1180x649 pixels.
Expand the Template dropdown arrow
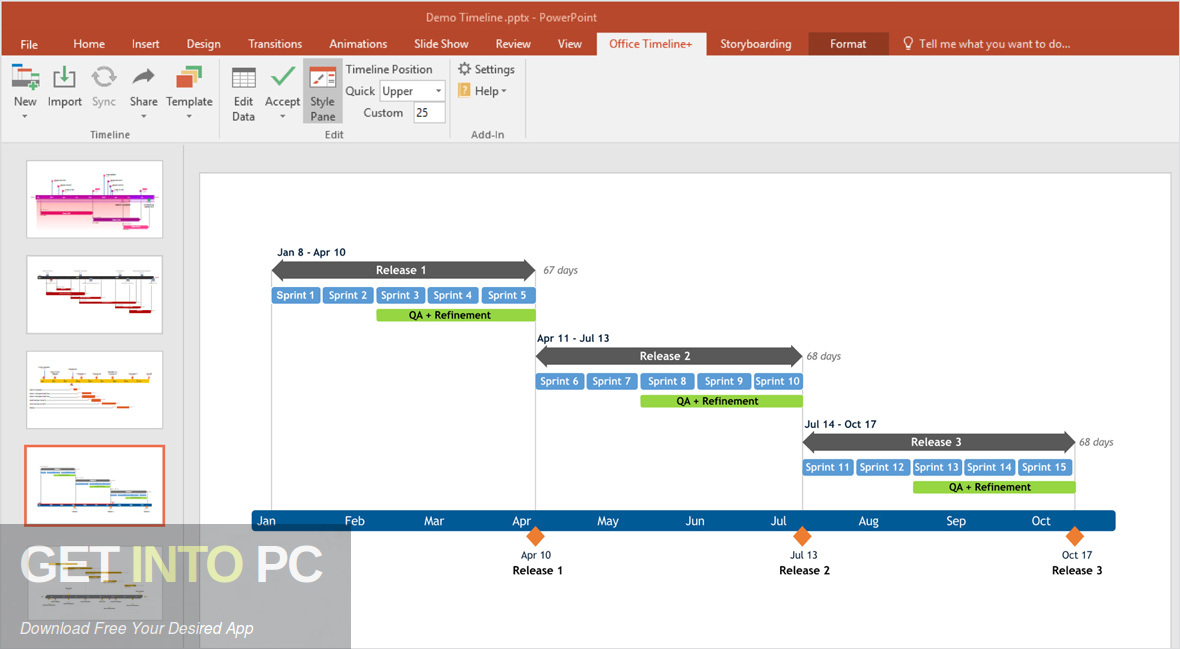coord(189,117)
